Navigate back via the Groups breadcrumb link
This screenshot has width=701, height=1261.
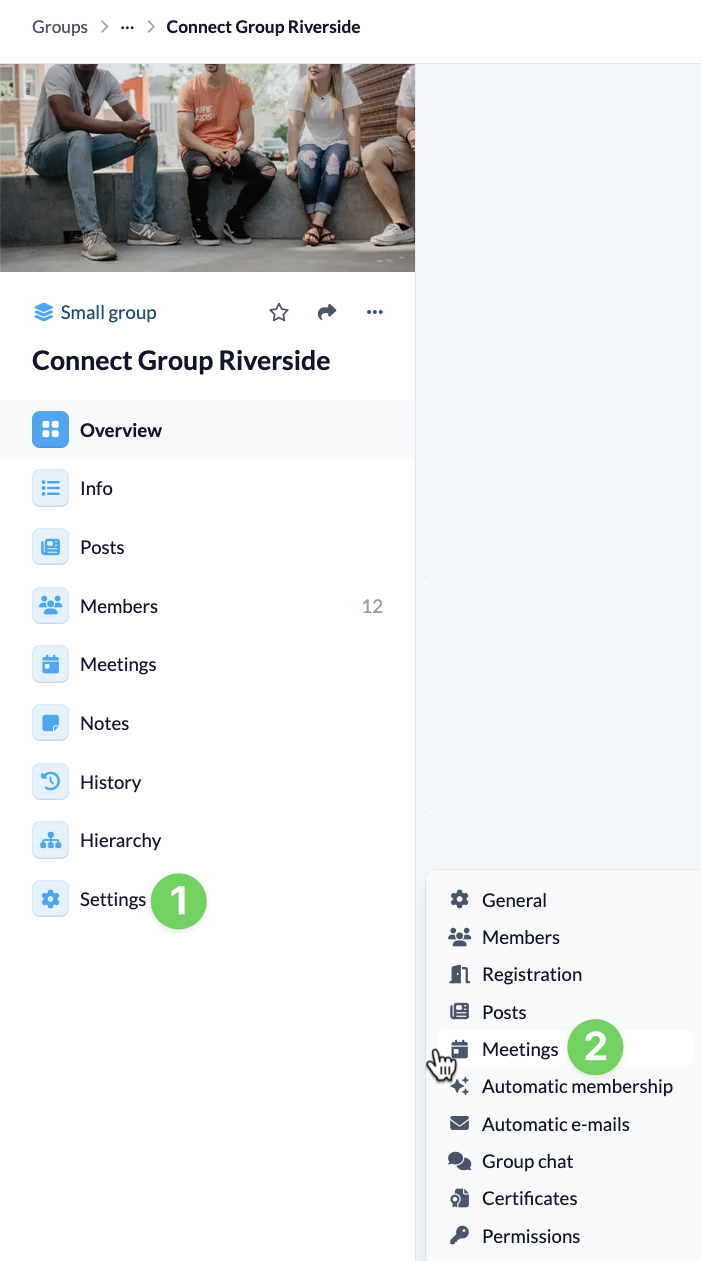point(59,26)
